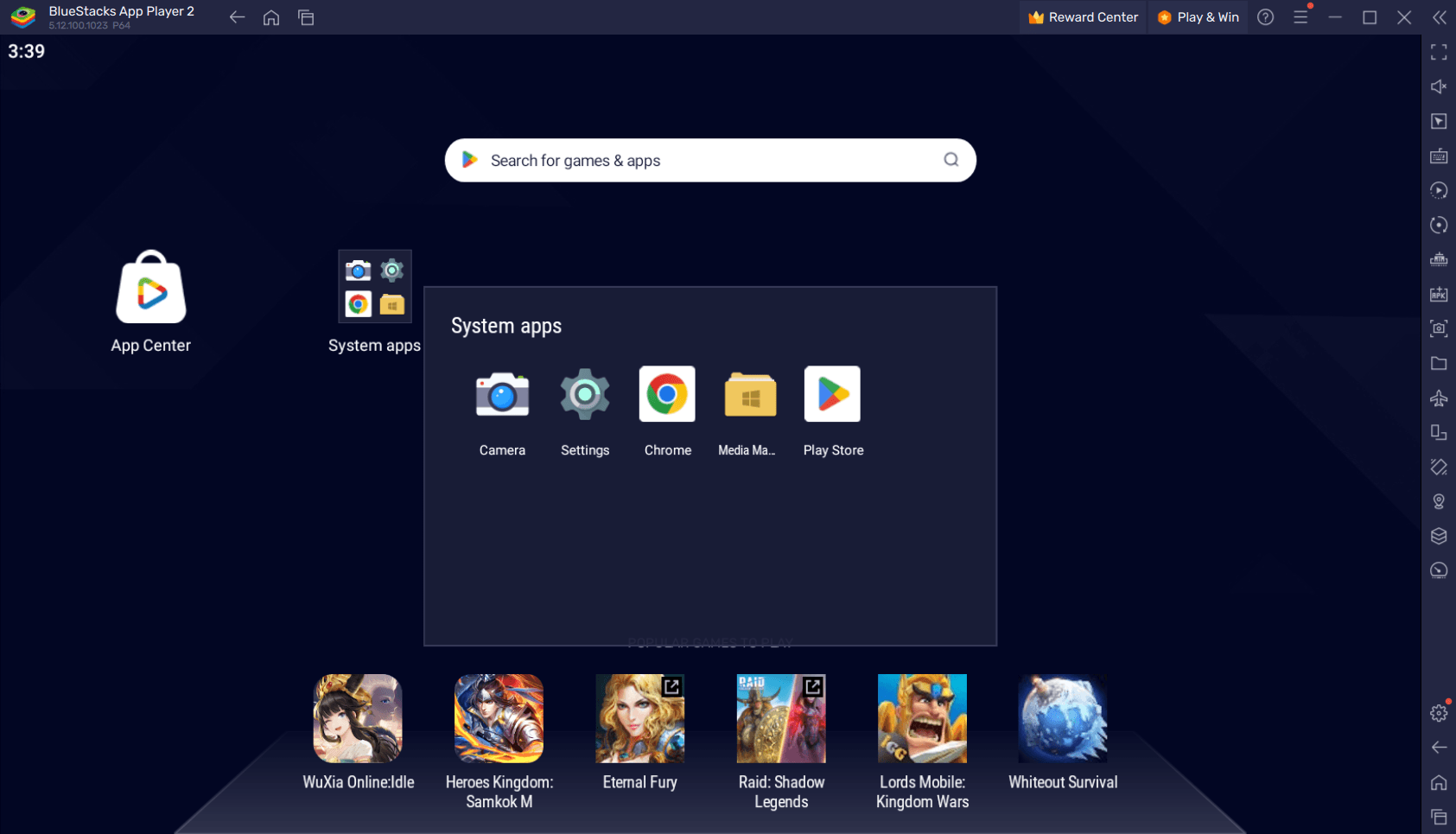Open Media Manager app
Image resolution: width=1456 pixels, height=834 pixels.
click(x=750, y=395)
